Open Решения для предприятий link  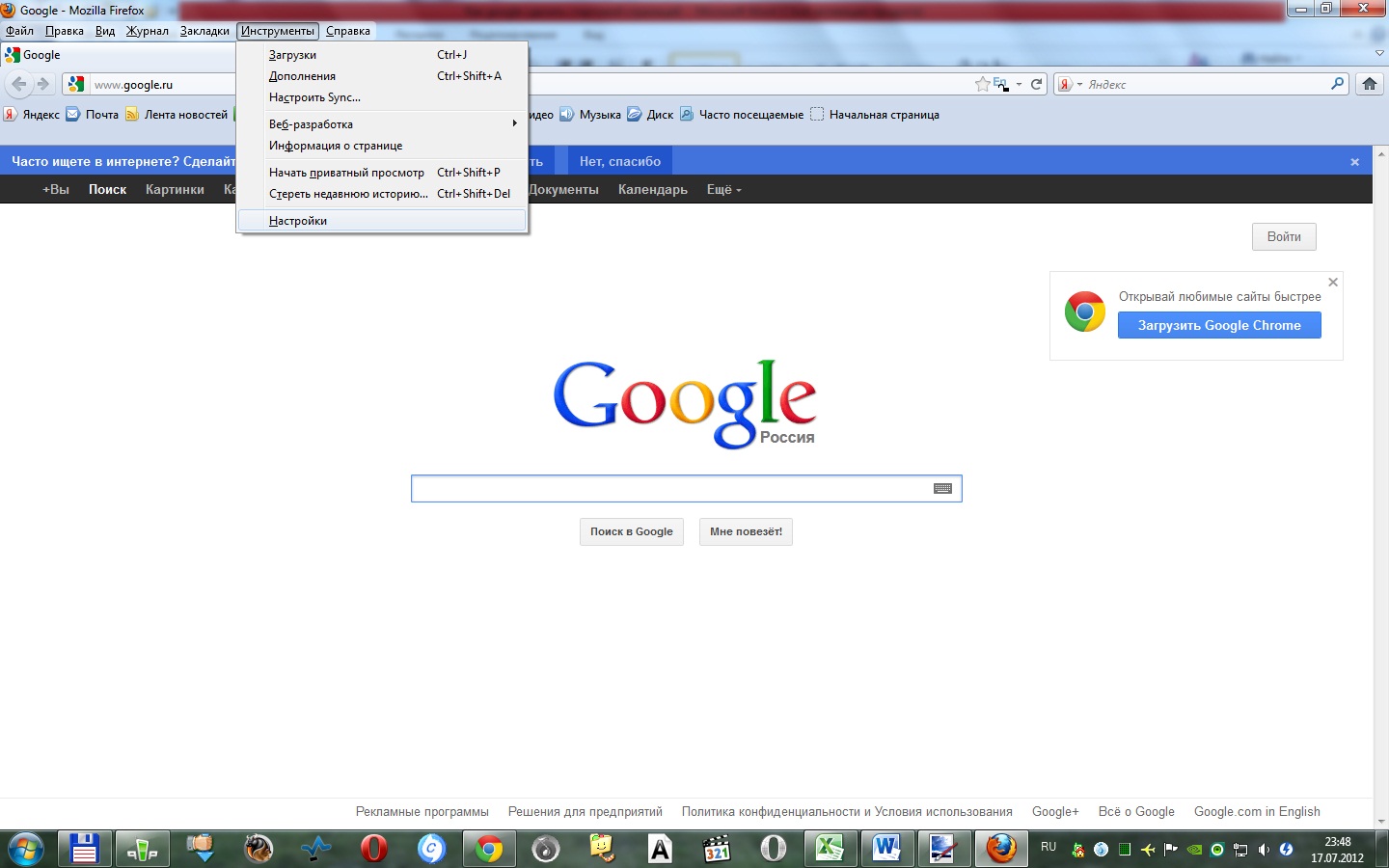tap(586, 812)
